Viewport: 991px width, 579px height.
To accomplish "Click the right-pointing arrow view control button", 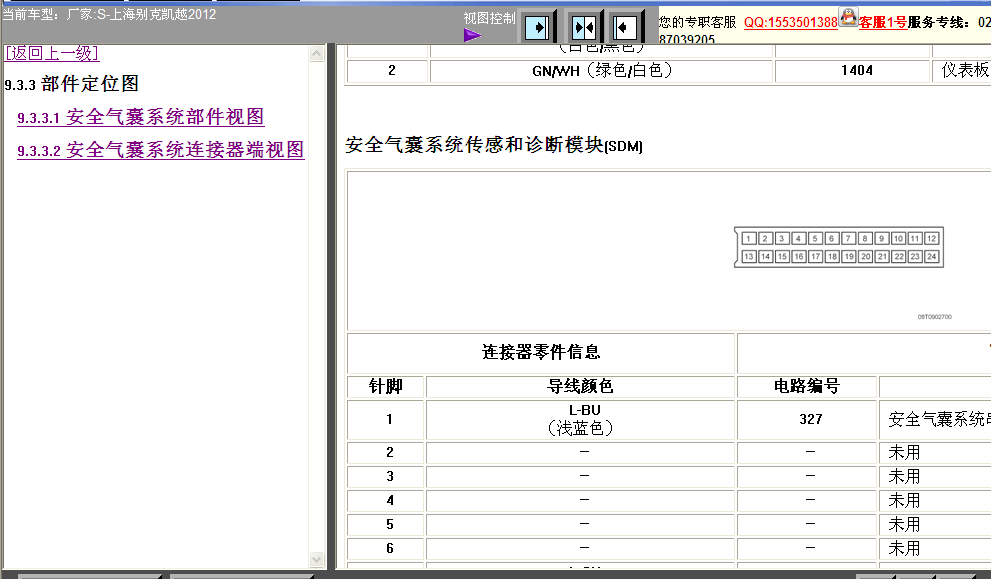I will [x=539, y=26].
